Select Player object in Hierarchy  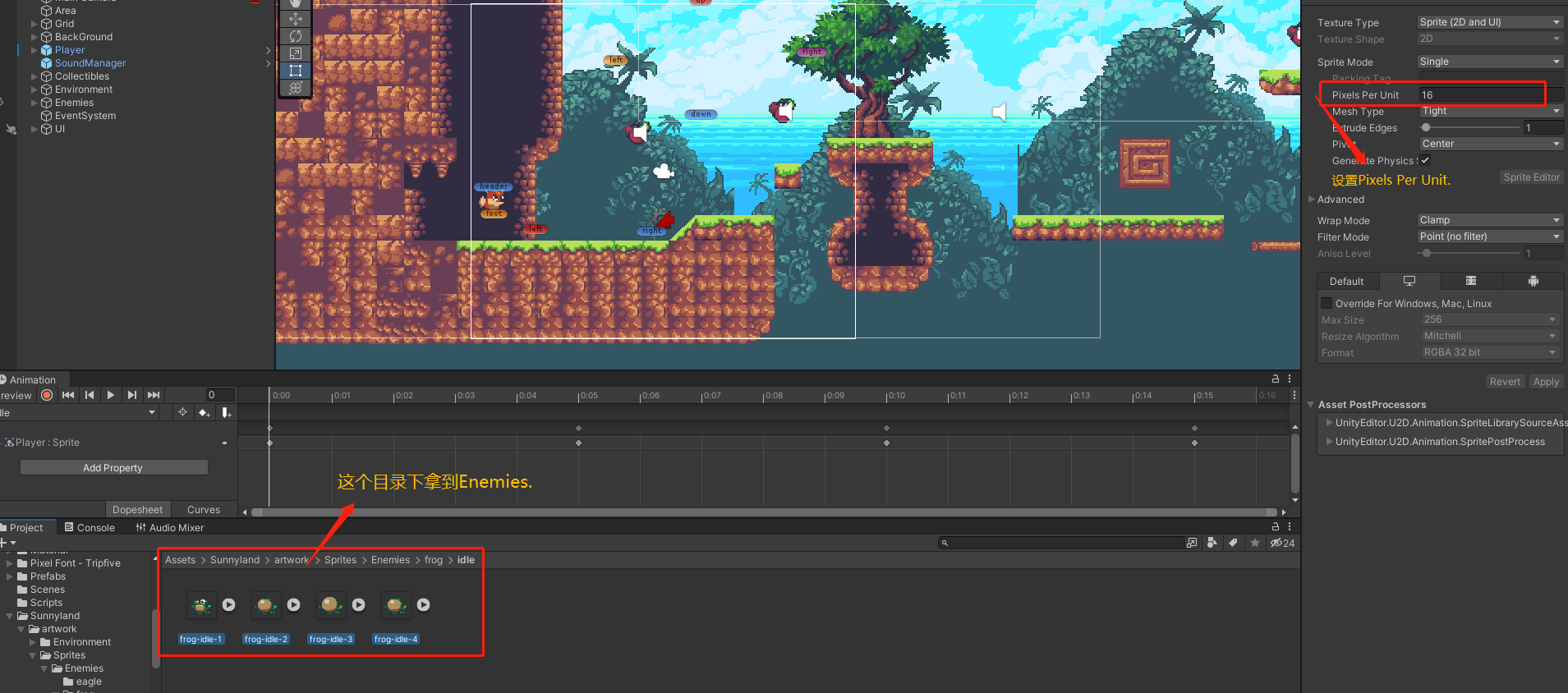(69, 50)
